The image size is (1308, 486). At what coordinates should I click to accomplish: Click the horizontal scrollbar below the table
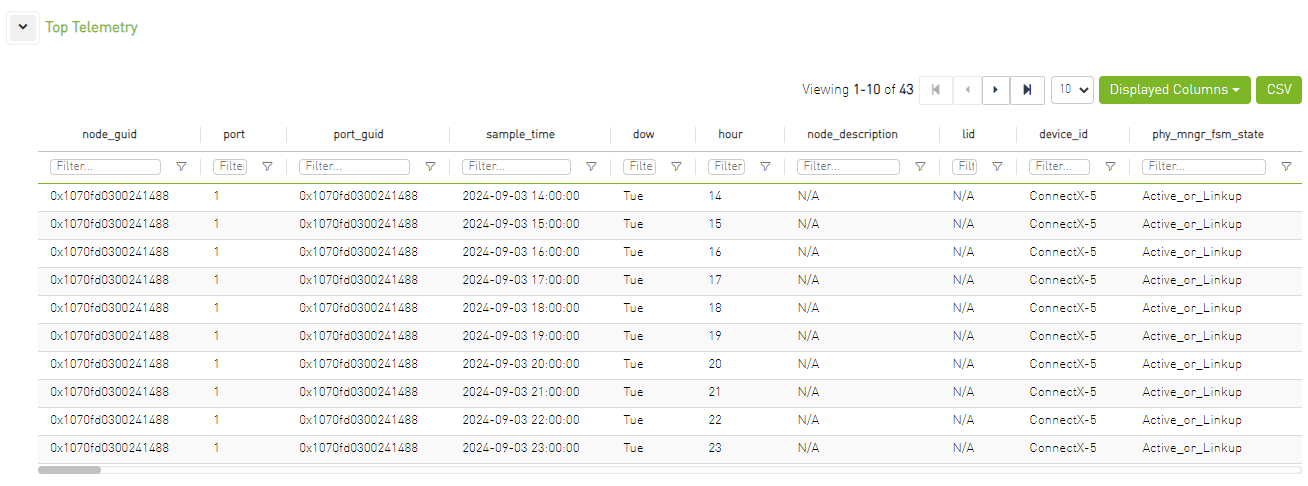pos(69,469)
